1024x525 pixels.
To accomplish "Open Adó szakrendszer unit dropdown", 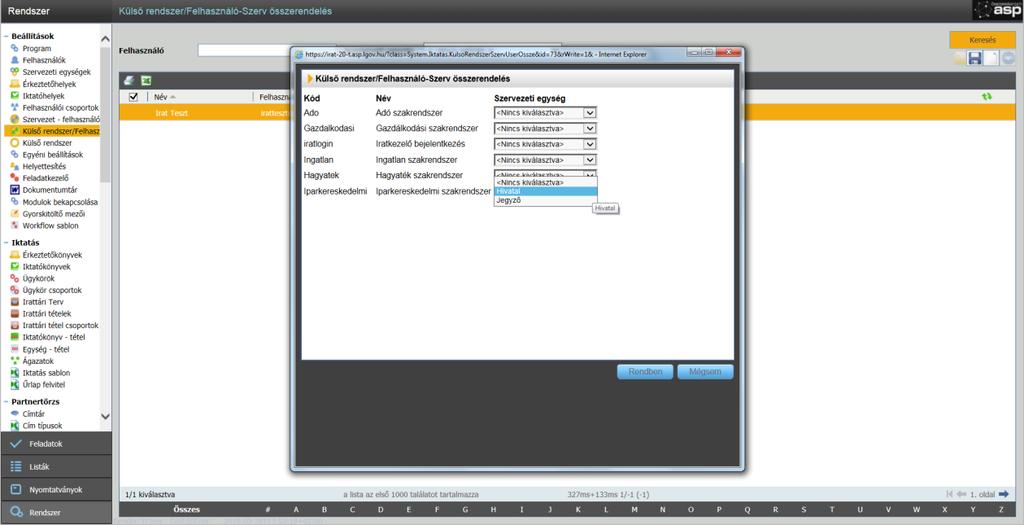I will tap(545, 113).
